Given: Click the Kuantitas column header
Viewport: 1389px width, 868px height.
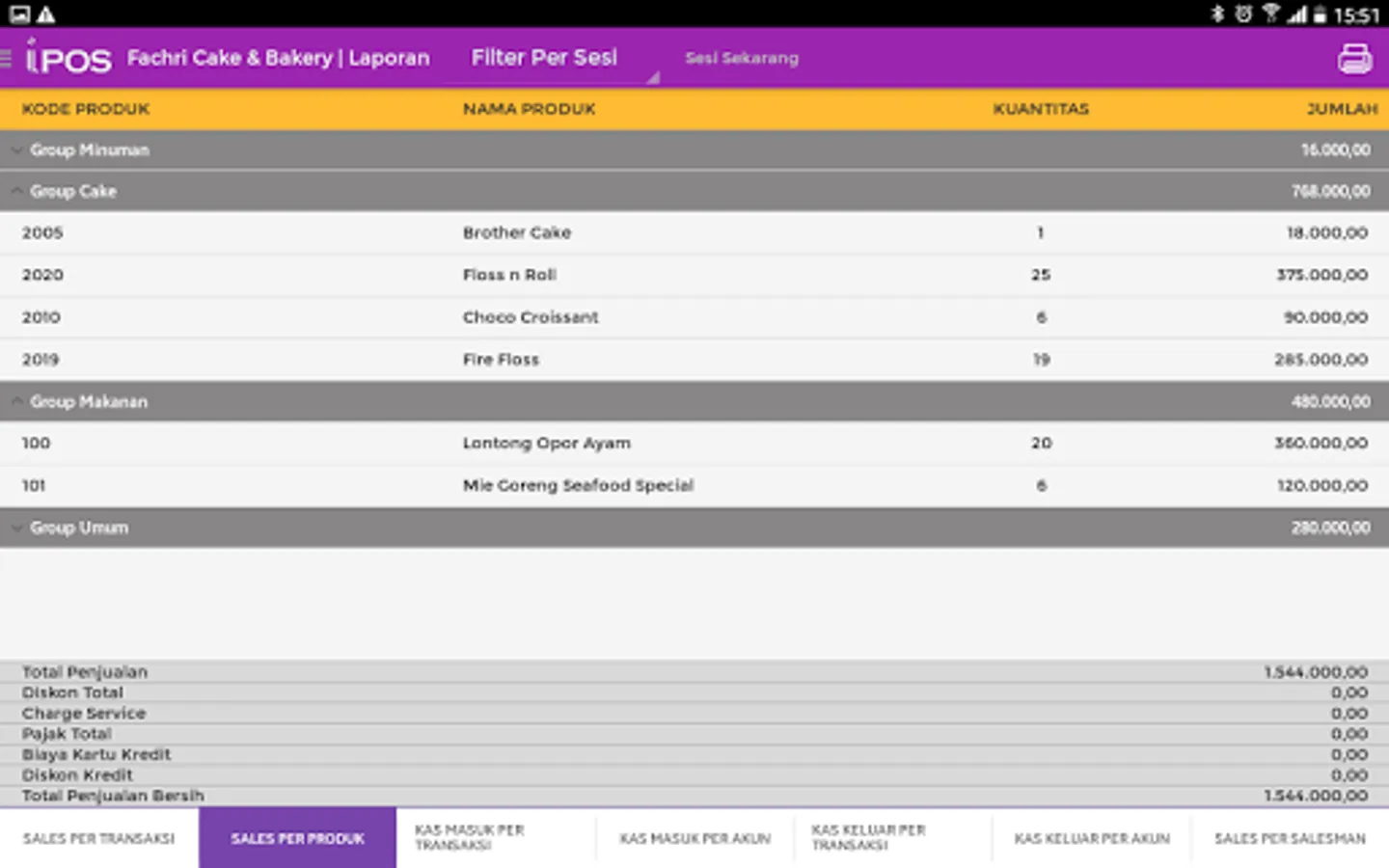Looking at the screenshot, I should coord(1040,109).
